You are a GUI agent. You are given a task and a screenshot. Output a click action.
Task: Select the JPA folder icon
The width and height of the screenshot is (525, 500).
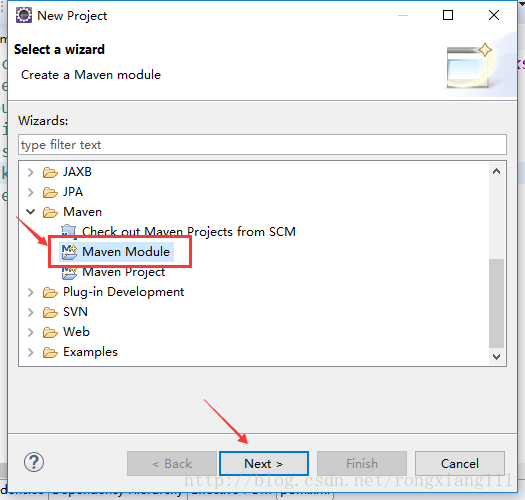[50, 193]
